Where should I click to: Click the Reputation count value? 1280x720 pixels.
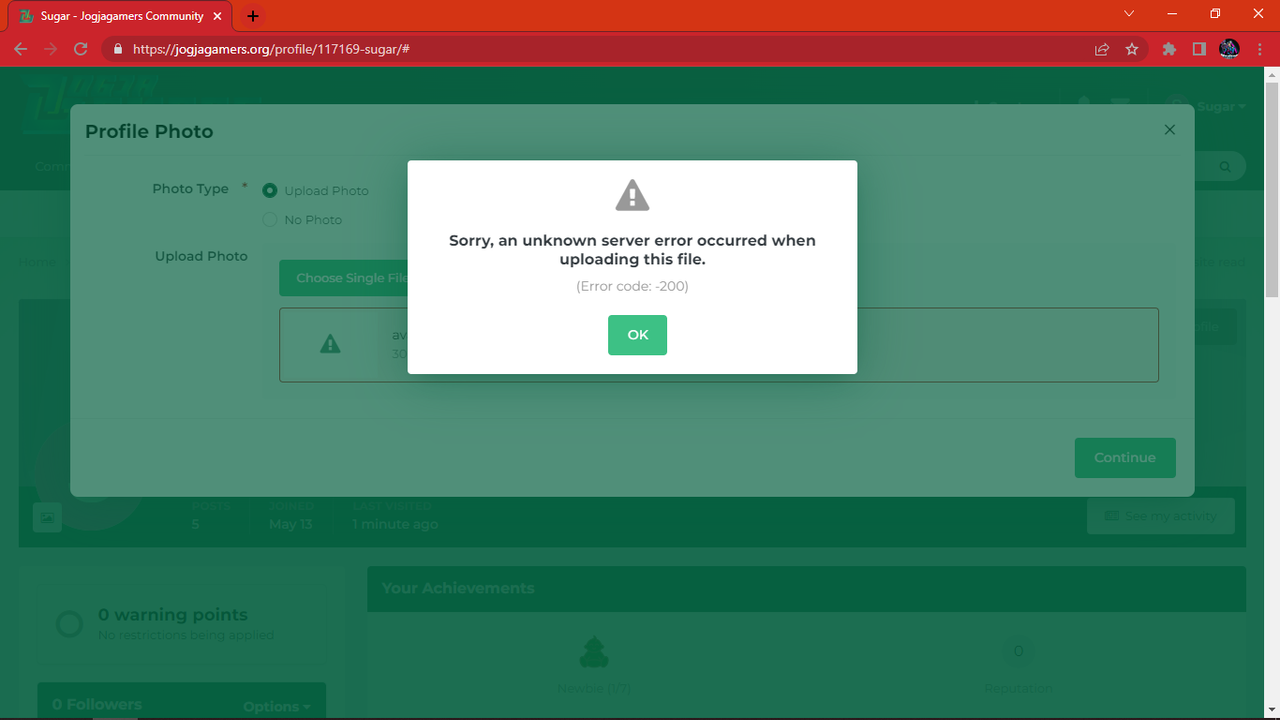(x=1018, y=651)
